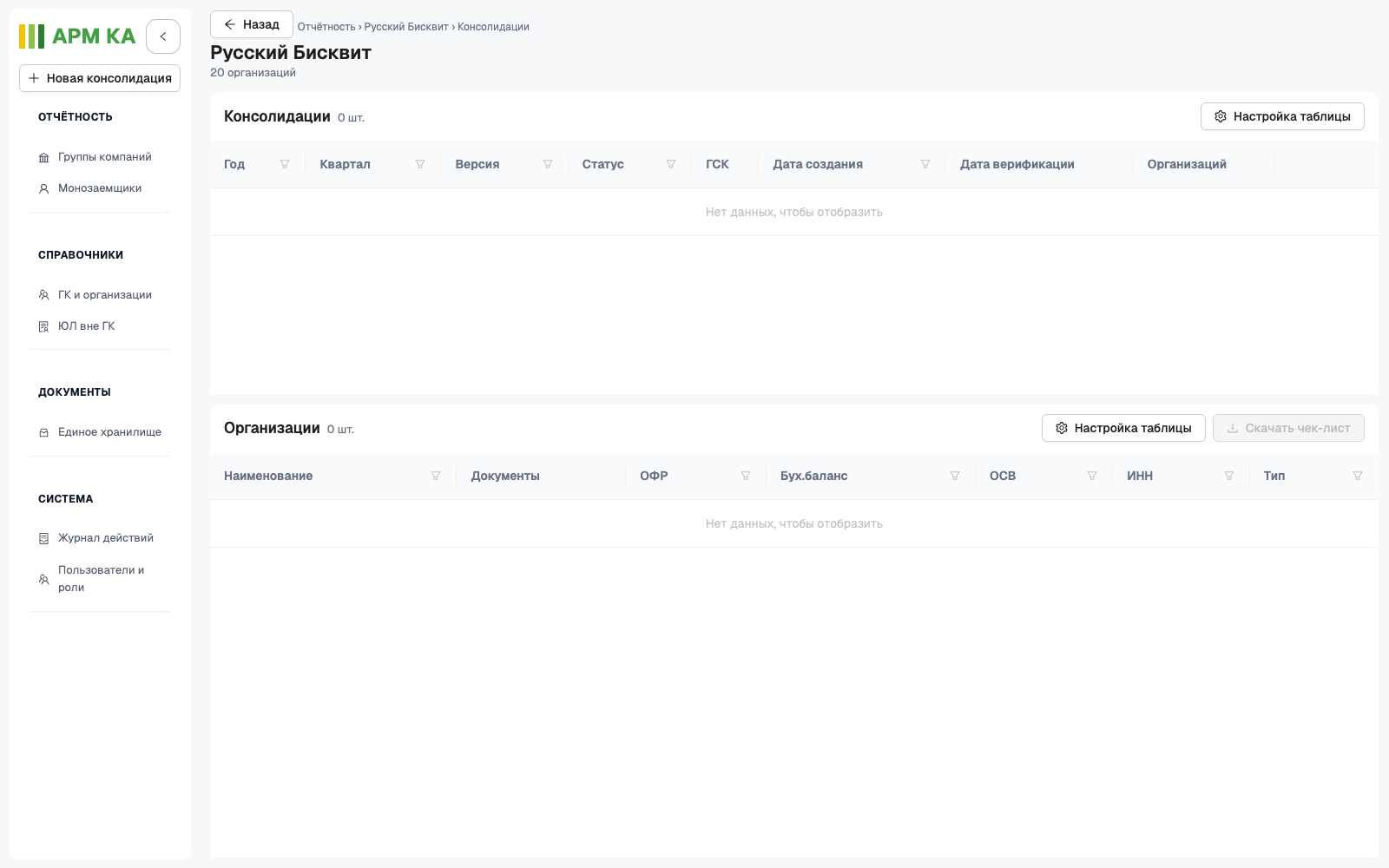The width and height of the screenshot is (1389, 868).
Task: Click Русский Бисквит breadcrumb link
Action: [406, 27]
